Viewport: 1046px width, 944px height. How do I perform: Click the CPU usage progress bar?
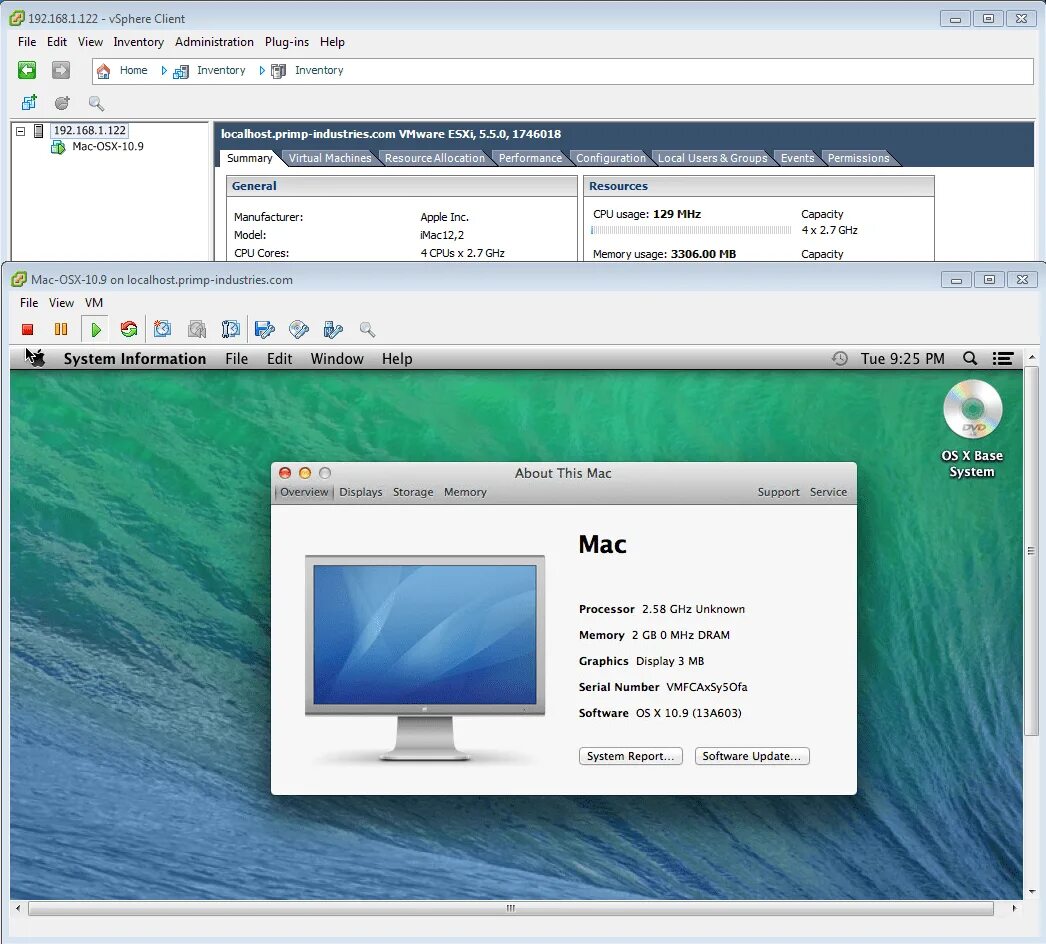pyautogui.click(x=691, y=230)
